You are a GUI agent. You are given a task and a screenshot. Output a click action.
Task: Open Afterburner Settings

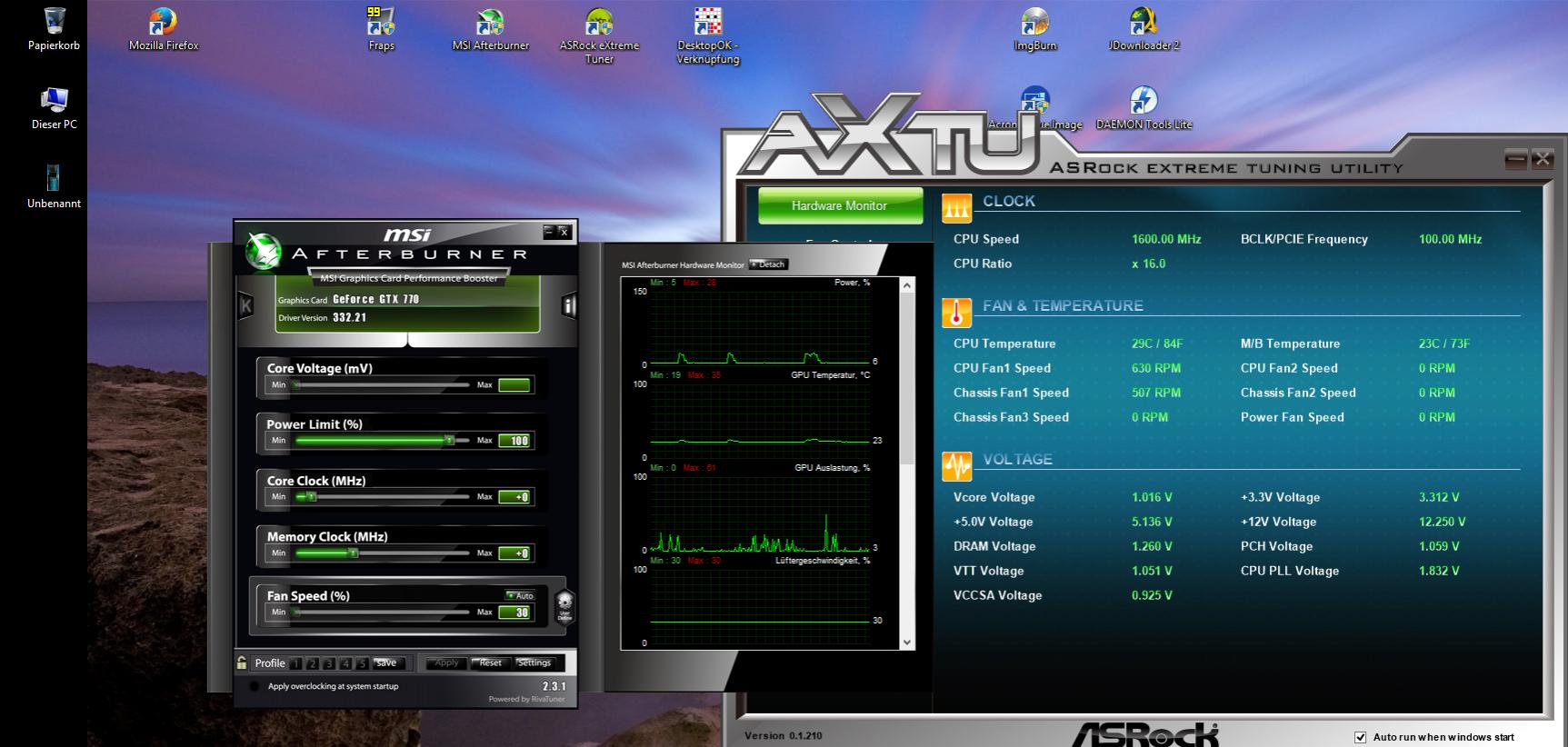(534, 662)
